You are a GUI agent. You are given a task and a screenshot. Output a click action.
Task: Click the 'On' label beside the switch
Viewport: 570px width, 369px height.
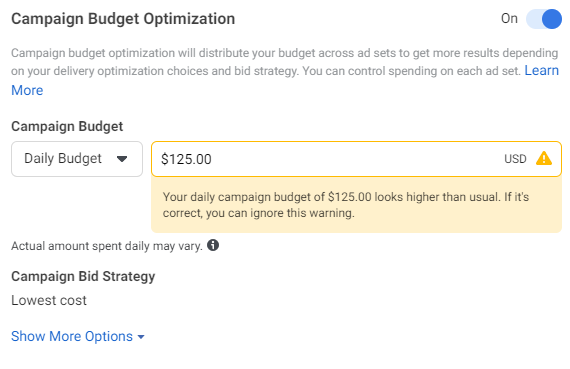click(509, 19)
